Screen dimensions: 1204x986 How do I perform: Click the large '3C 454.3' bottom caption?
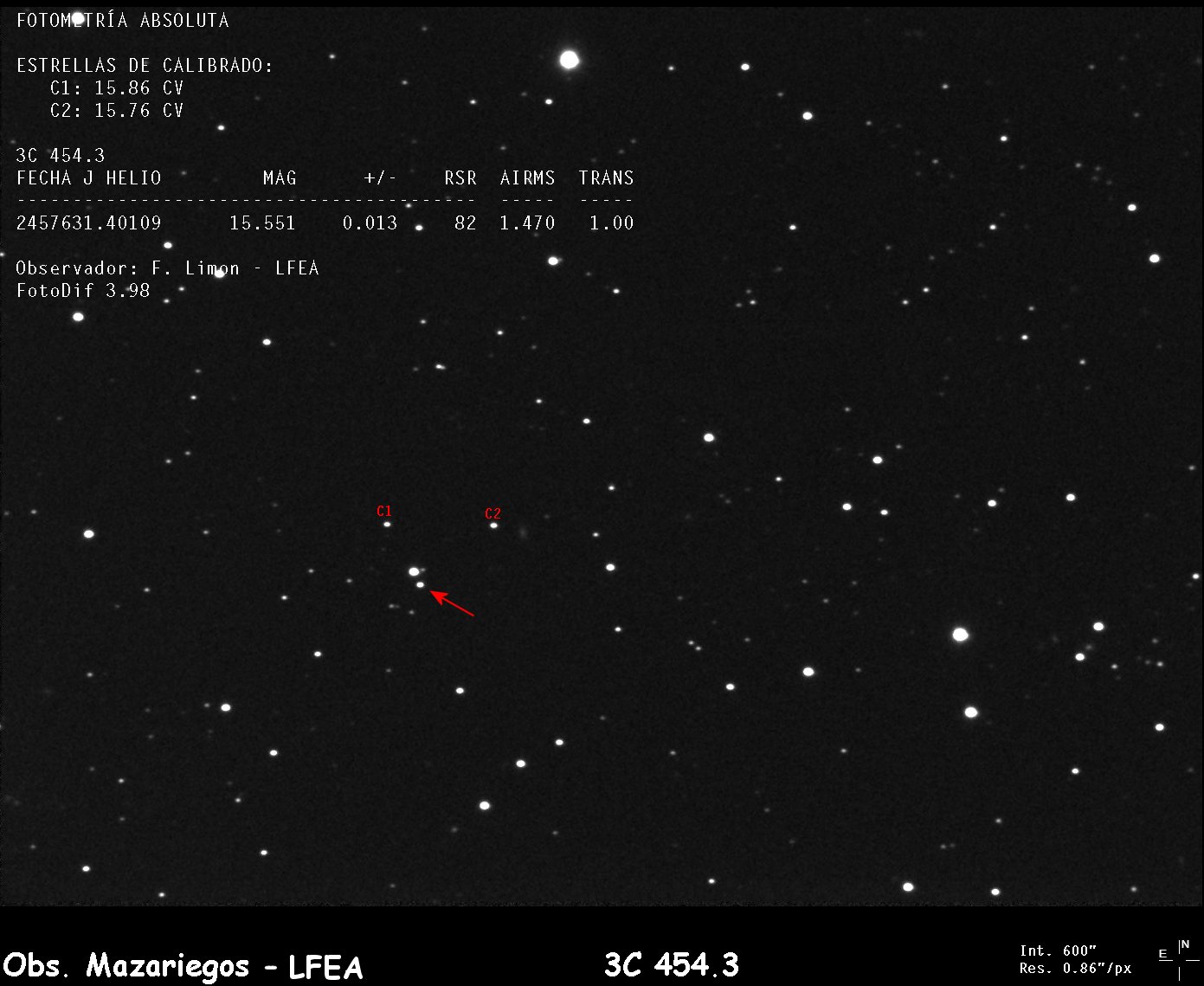coord(672,964)
